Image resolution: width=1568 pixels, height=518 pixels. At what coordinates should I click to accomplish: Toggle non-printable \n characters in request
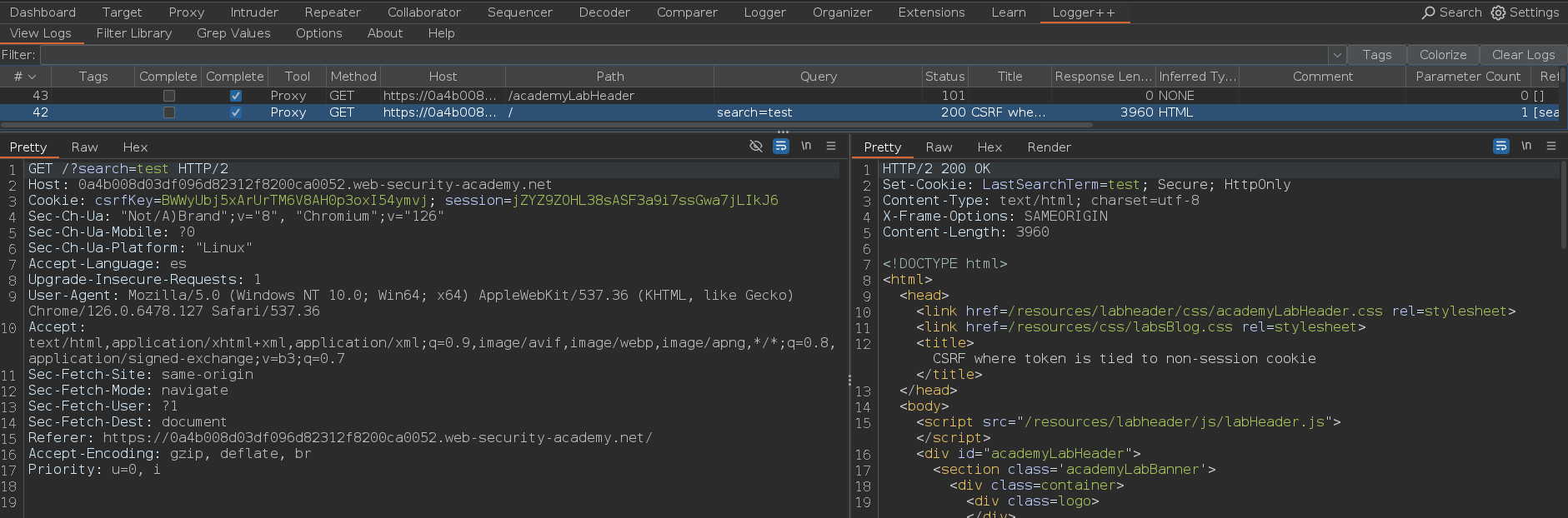click(x=806, y=146)
